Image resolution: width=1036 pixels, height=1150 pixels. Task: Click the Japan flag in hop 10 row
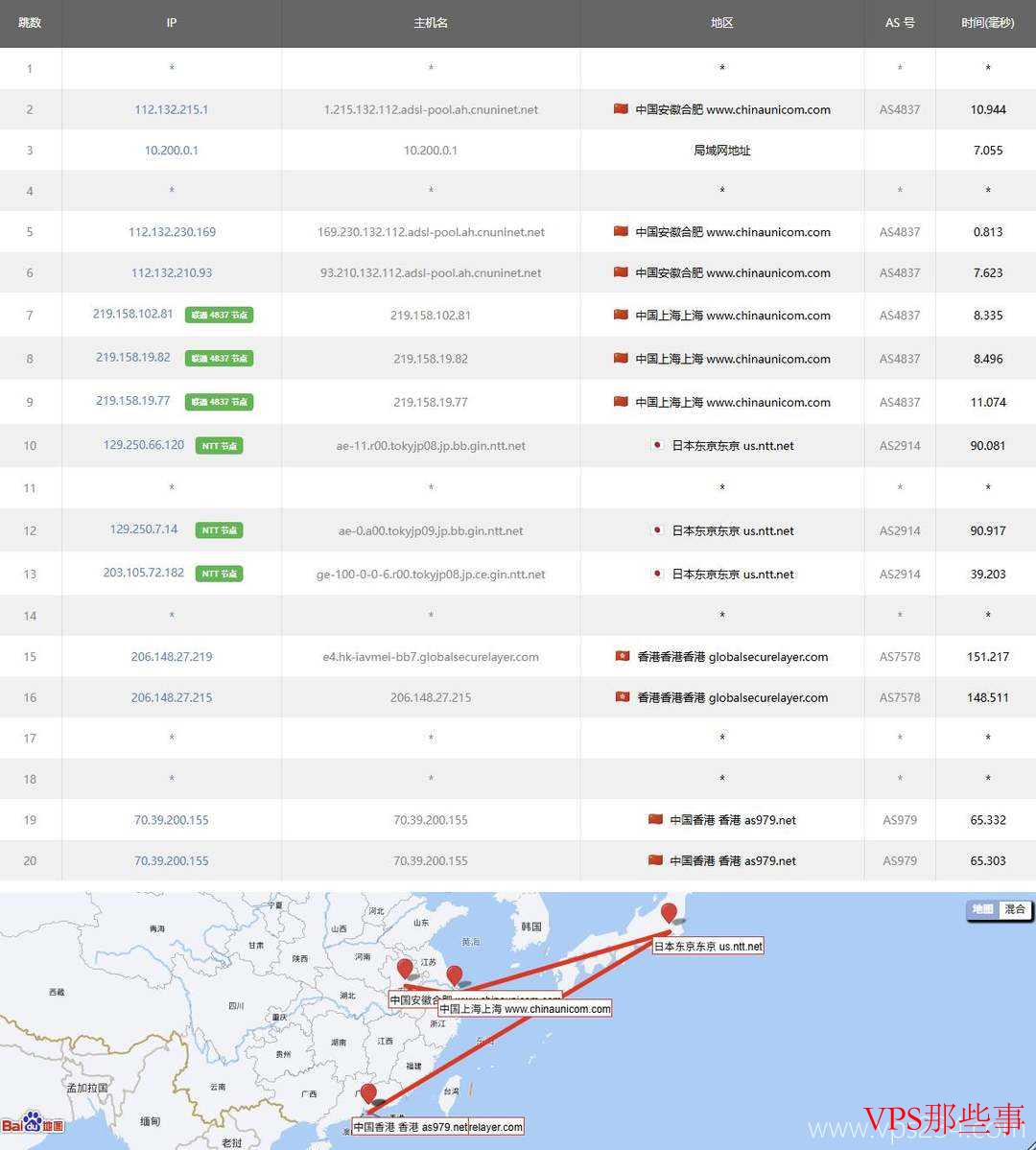[x=657, y=445]
